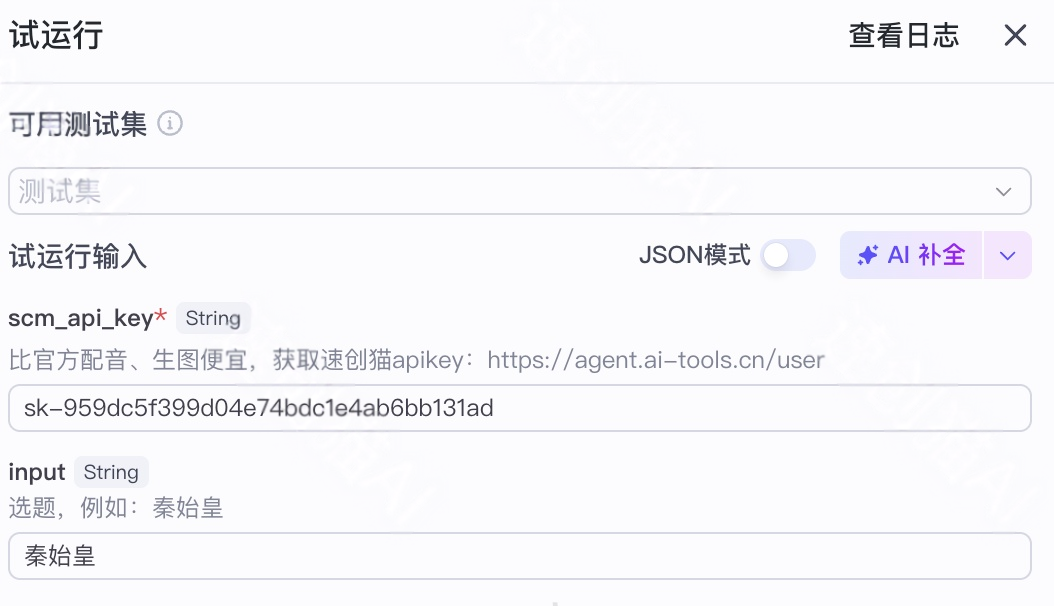The height and width of the screenshot is (606, 1054).
Task: Select the scm_api_key parameter label
Action: (81, 319)
